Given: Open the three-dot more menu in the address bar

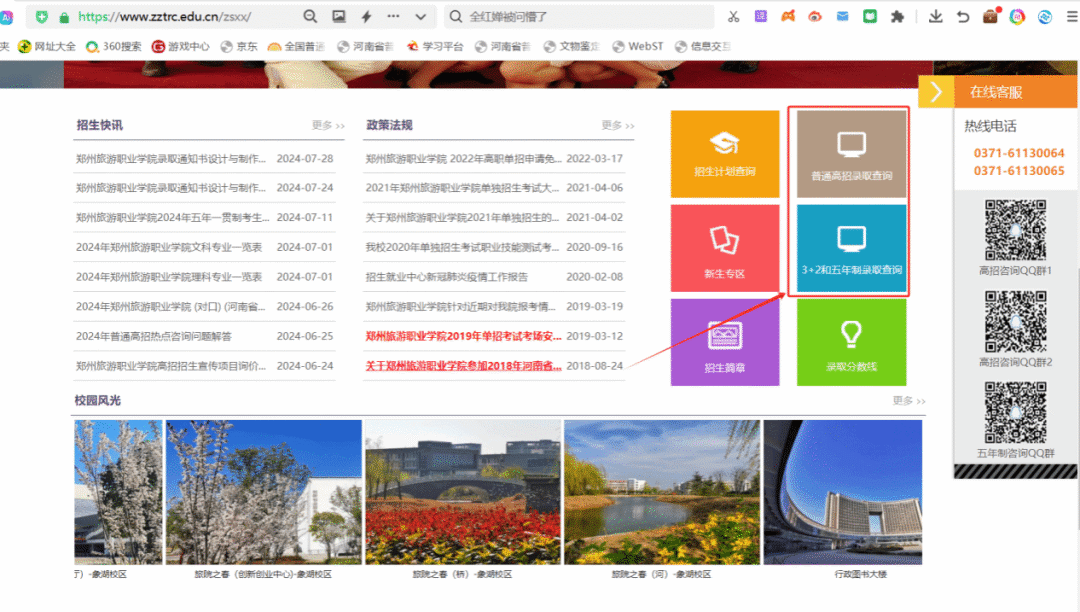Looking at the screenshot, I should tap(393, 16).
